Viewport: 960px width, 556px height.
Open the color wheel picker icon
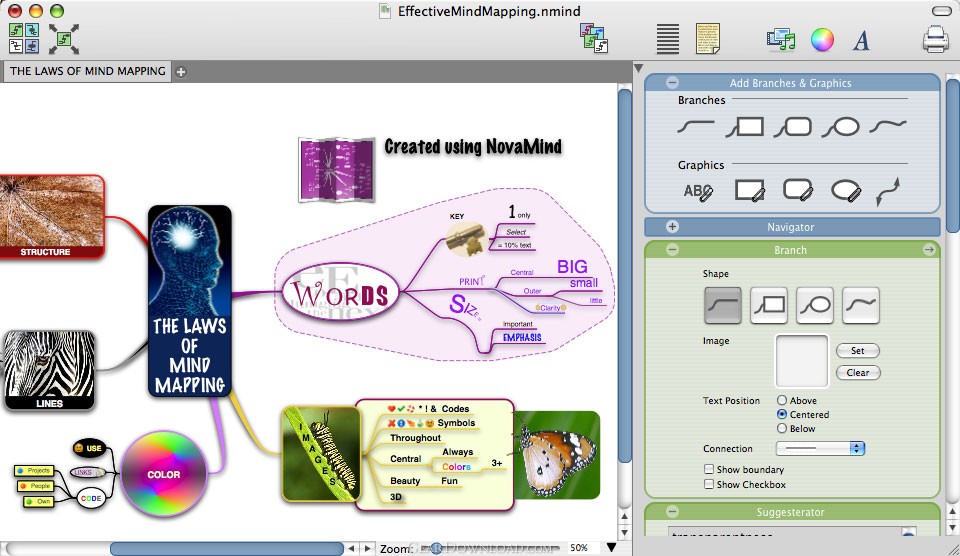click(x=822, y=40)
